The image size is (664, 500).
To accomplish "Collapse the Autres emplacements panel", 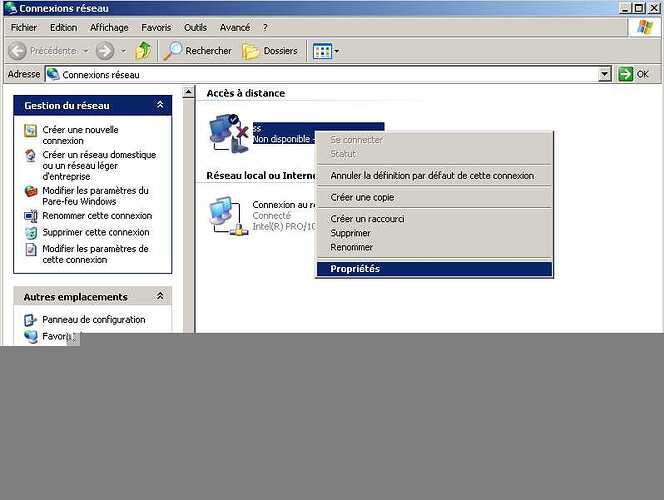I will tap(160, 297).
